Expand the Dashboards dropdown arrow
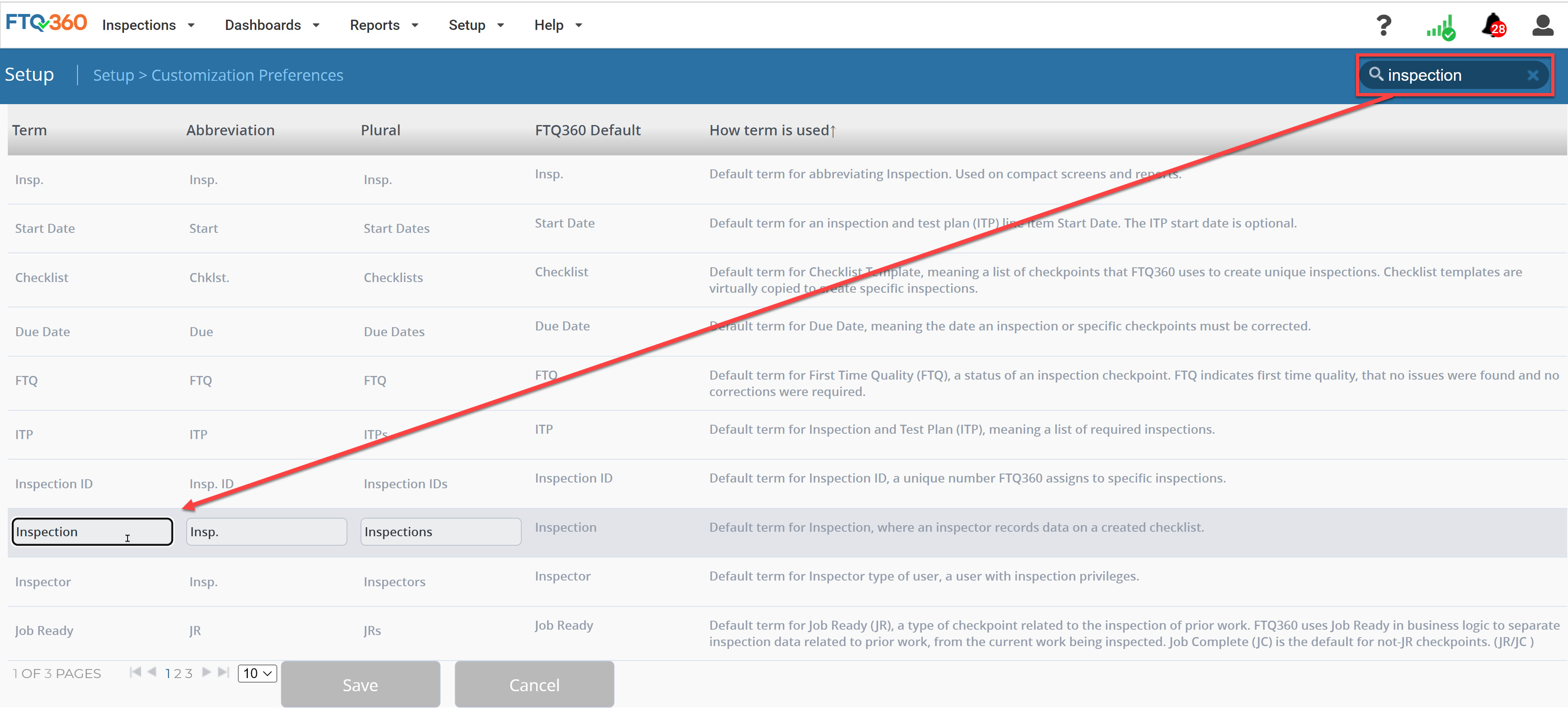 point(316,25)
